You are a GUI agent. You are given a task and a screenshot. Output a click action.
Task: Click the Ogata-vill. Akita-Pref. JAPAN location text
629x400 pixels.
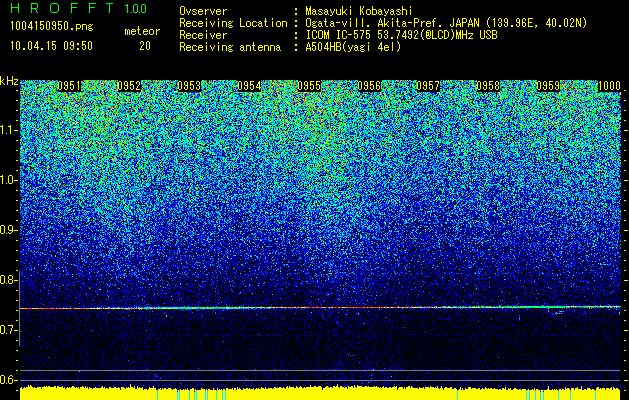[446, 23]
